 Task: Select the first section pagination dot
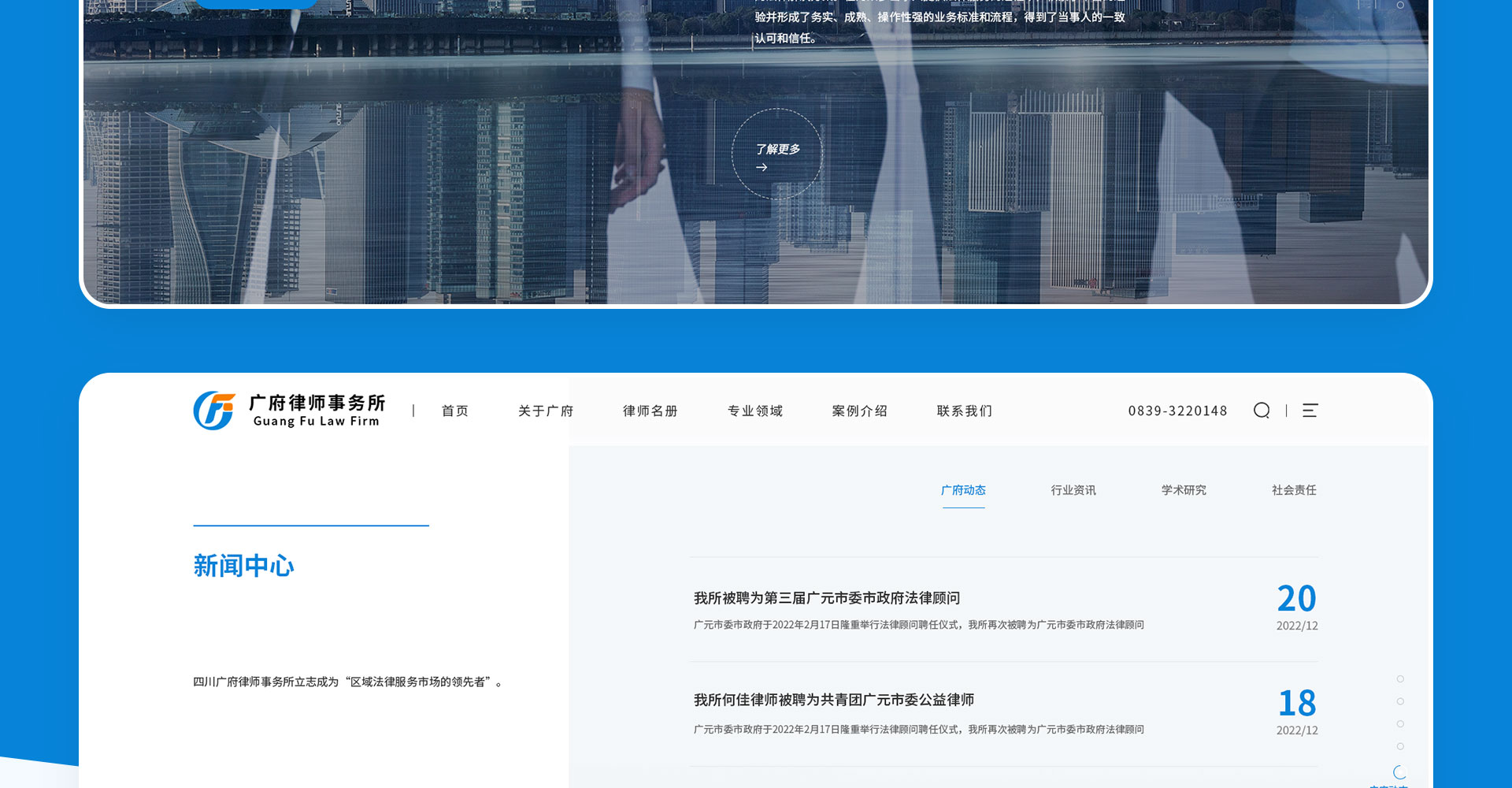1400,679
